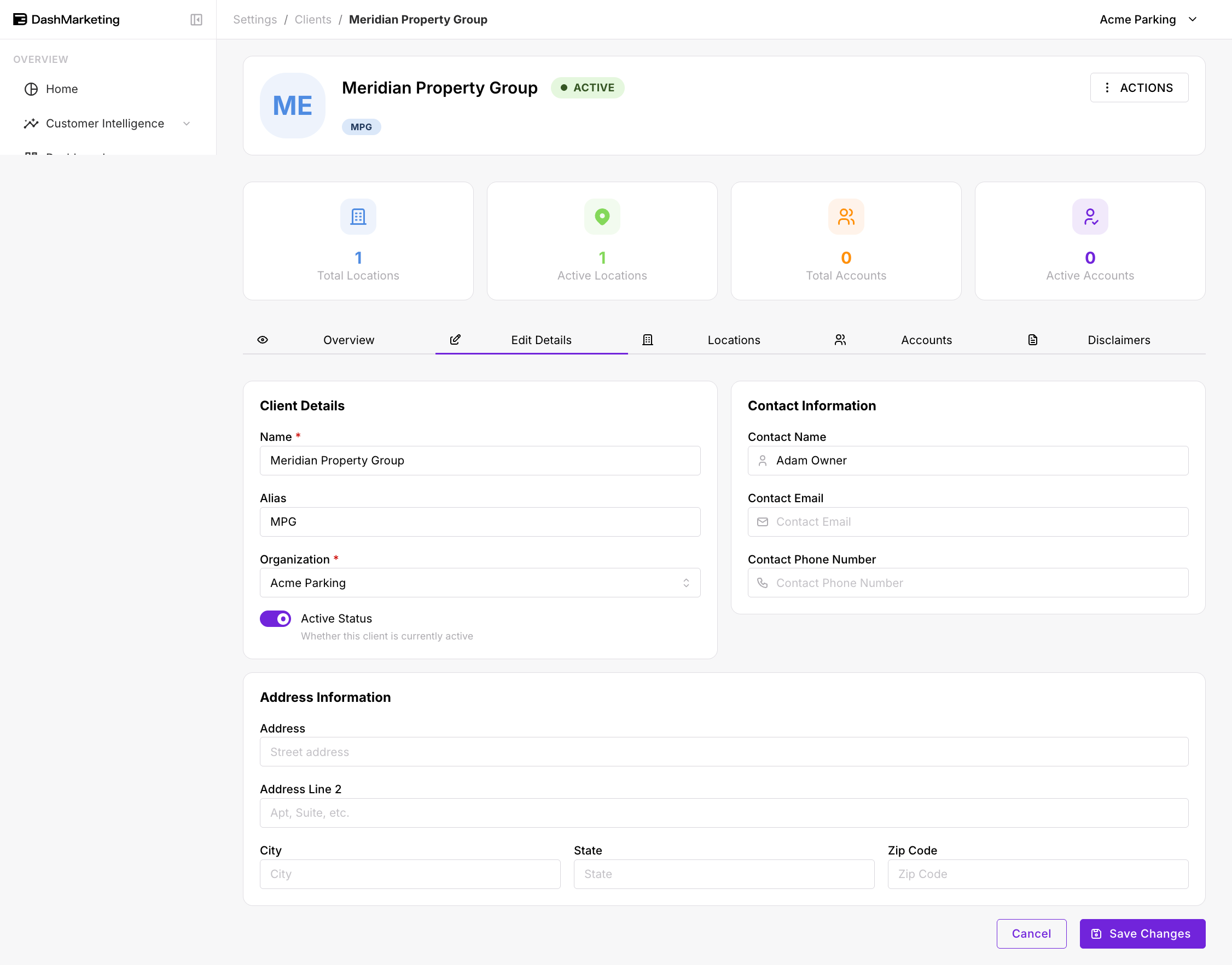Click the Street address input
Screen dimensions: 1232x965
[724, 752]
